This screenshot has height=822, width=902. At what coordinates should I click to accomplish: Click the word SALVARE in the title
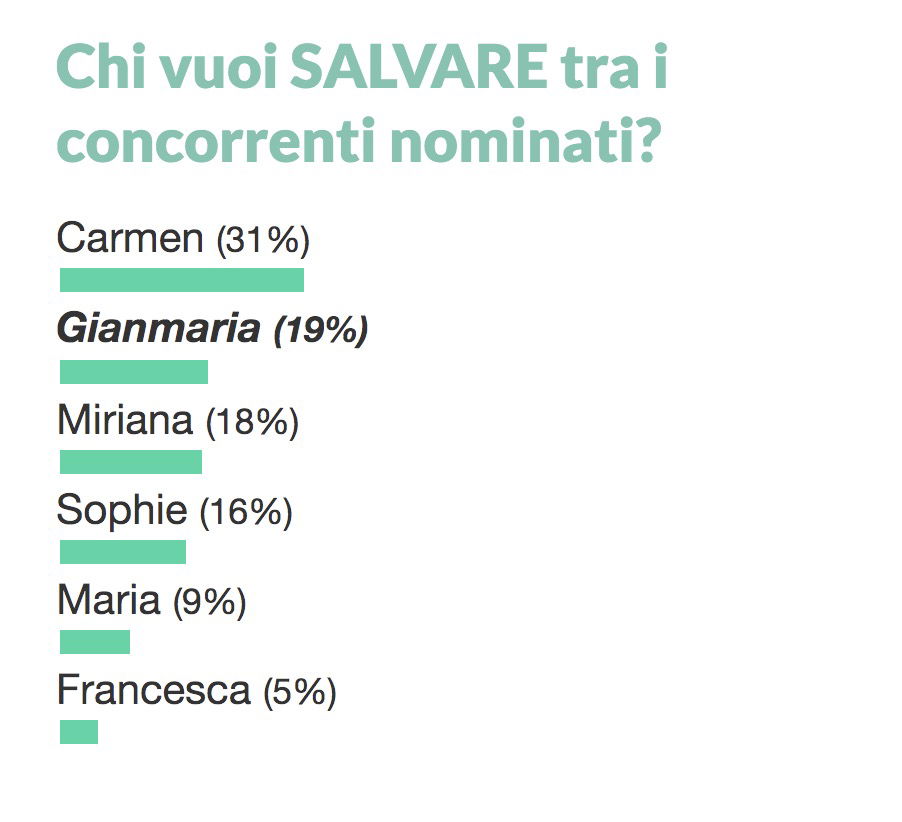pos(419,67)
